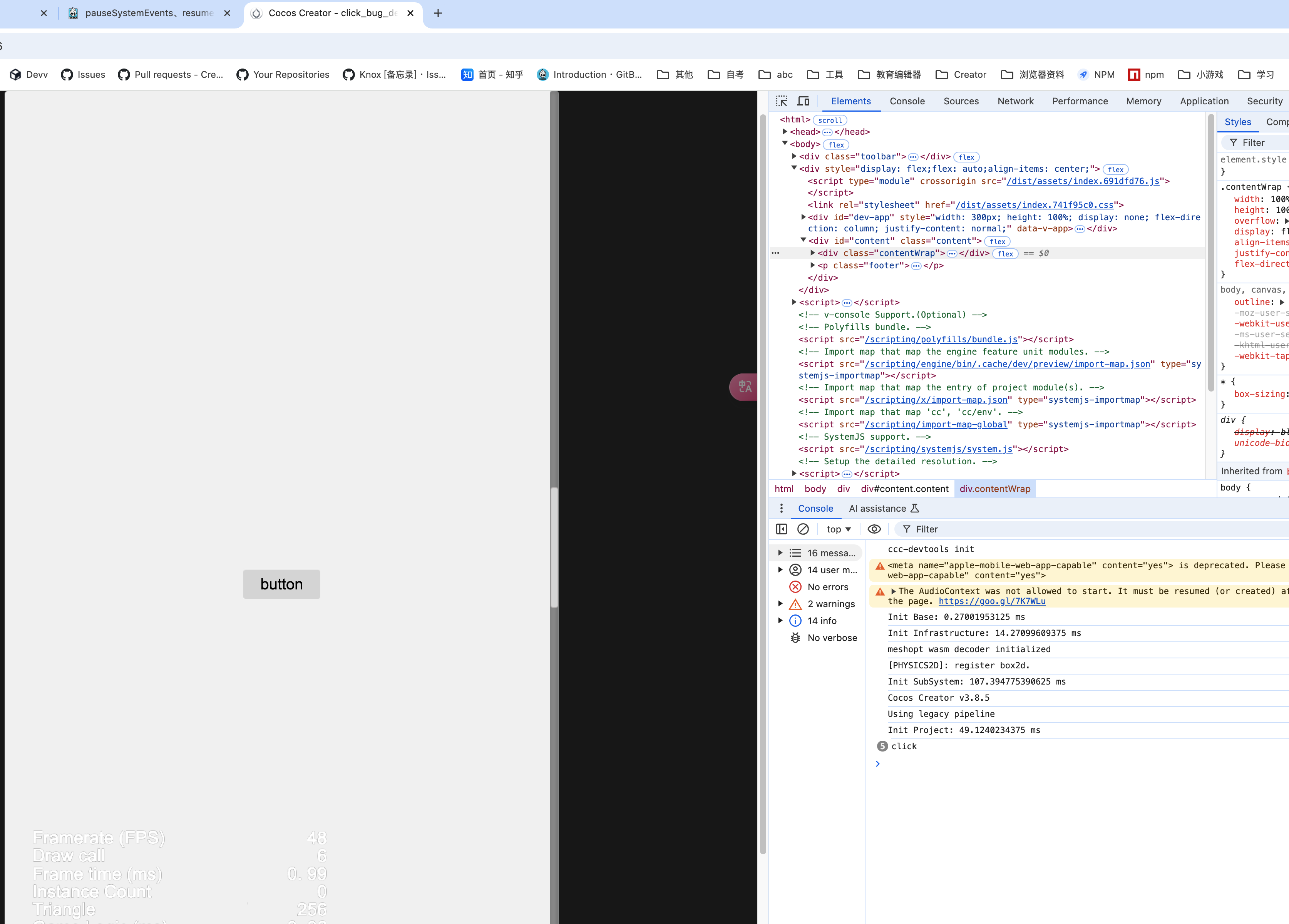Clear the console with the ban icon
1289x924 pixels.
coord(802,529)
